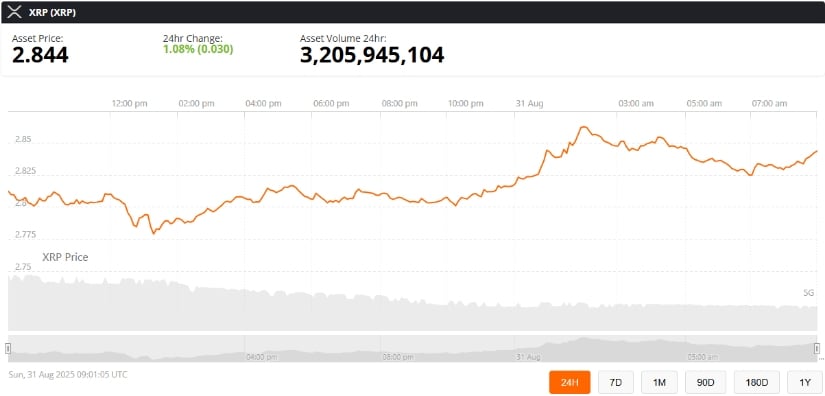
Task: Click the 12:00 pm time axis label
Action: [129, 104]
